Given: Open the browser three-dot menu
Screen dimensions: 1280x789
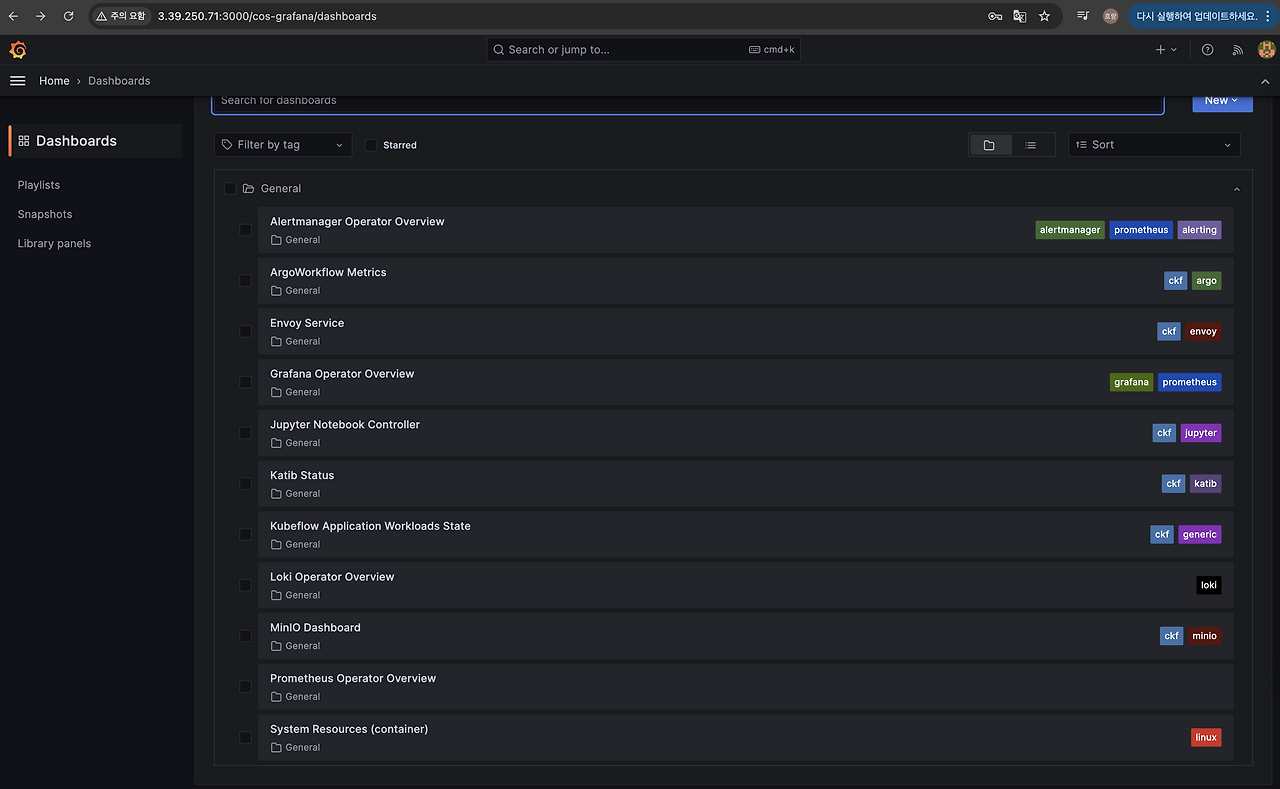Looking at the screenshot, I should coord(1268,16).
